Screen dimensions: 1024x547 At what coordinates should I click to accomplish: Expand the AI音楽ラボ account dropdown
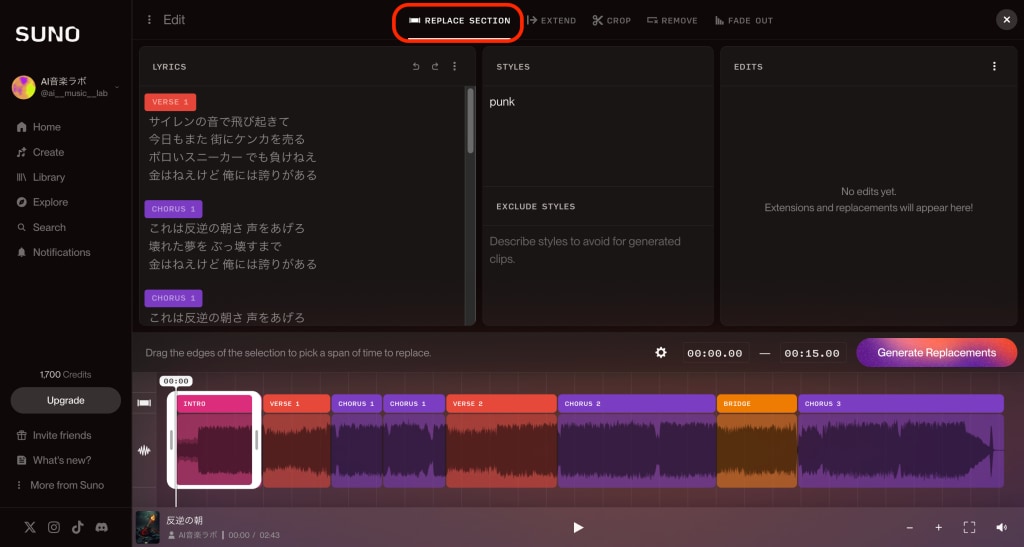click(x=117, y=87)
